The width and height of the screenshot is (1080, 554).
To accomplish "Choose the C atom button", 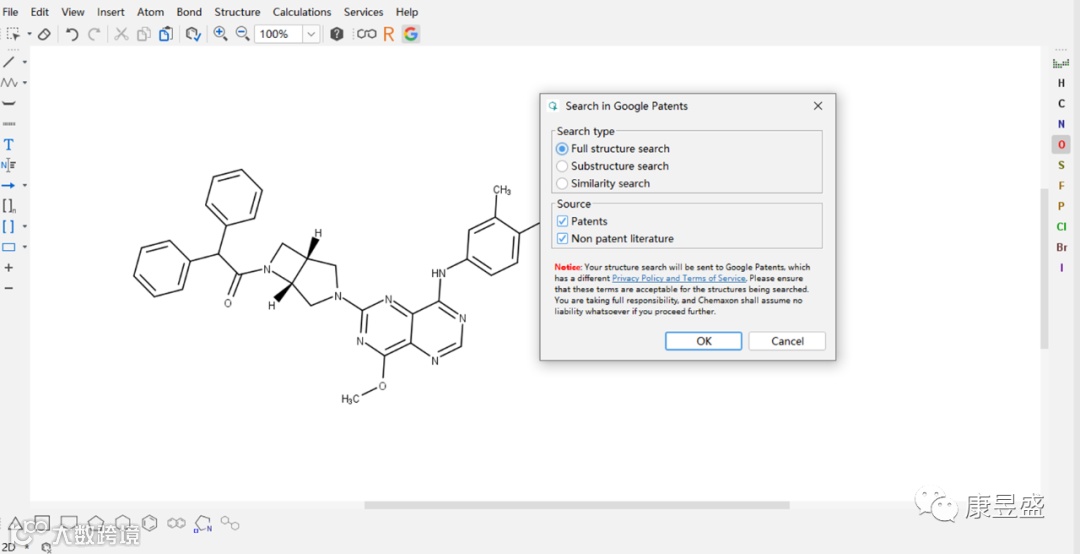I will click(x=1061, y=103).
